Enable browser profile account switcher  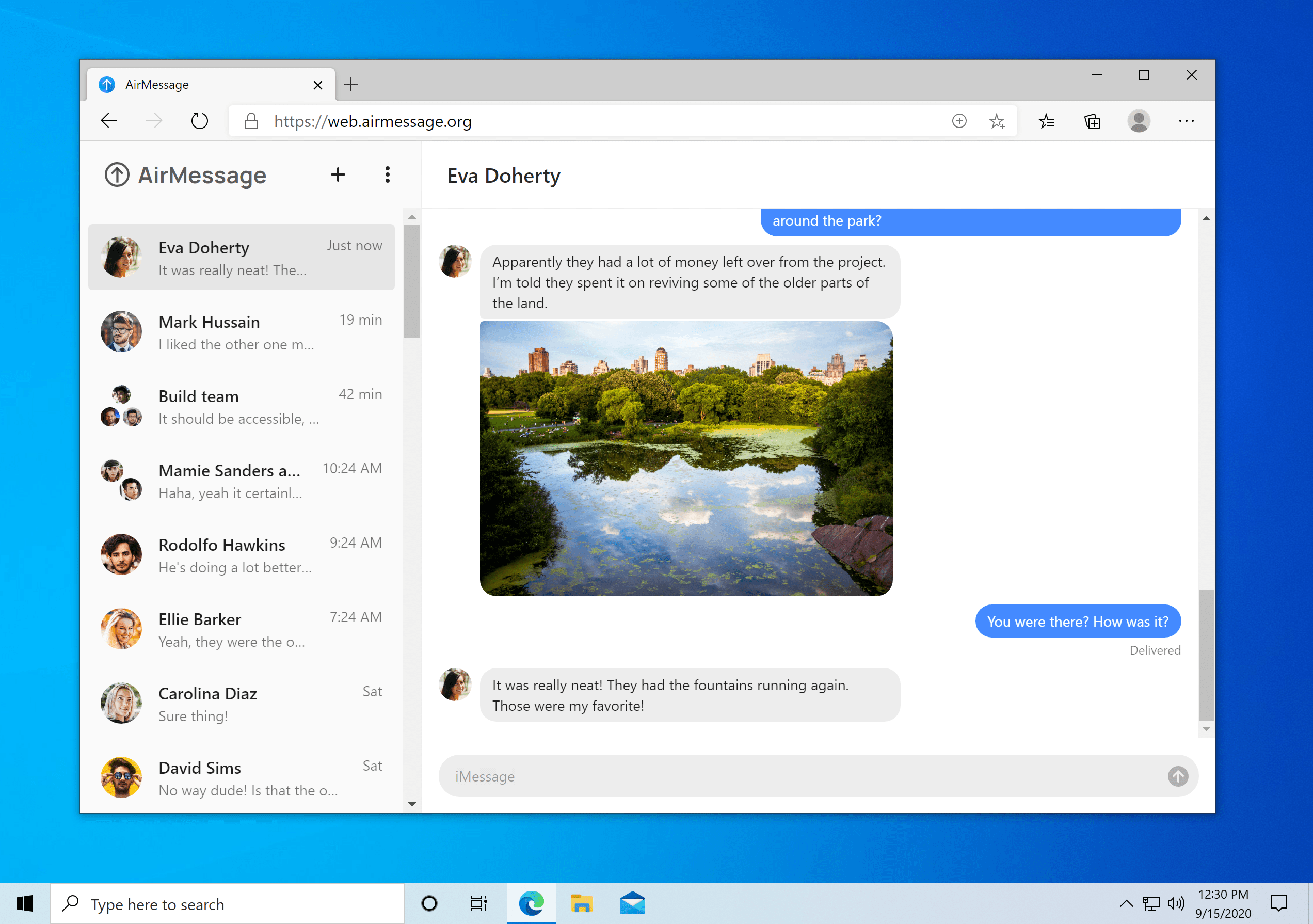tap(1139, 122)
